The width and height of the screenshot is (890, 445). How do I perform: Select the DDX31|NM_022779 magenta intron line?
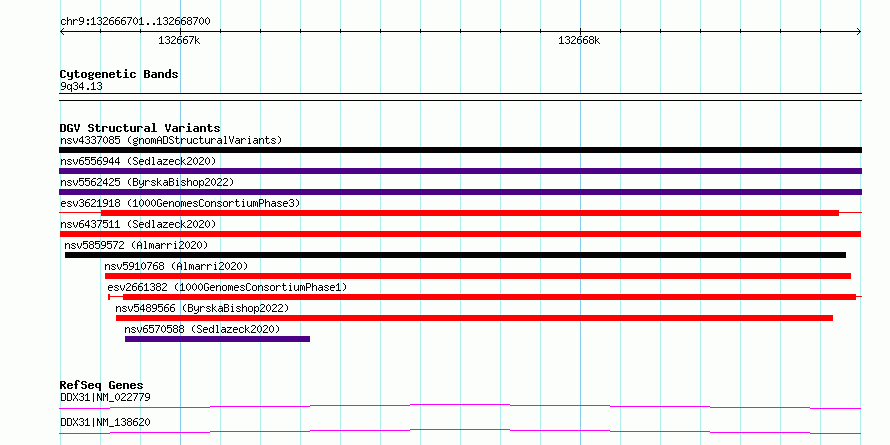pyautogui.click(x=460, y=406)
